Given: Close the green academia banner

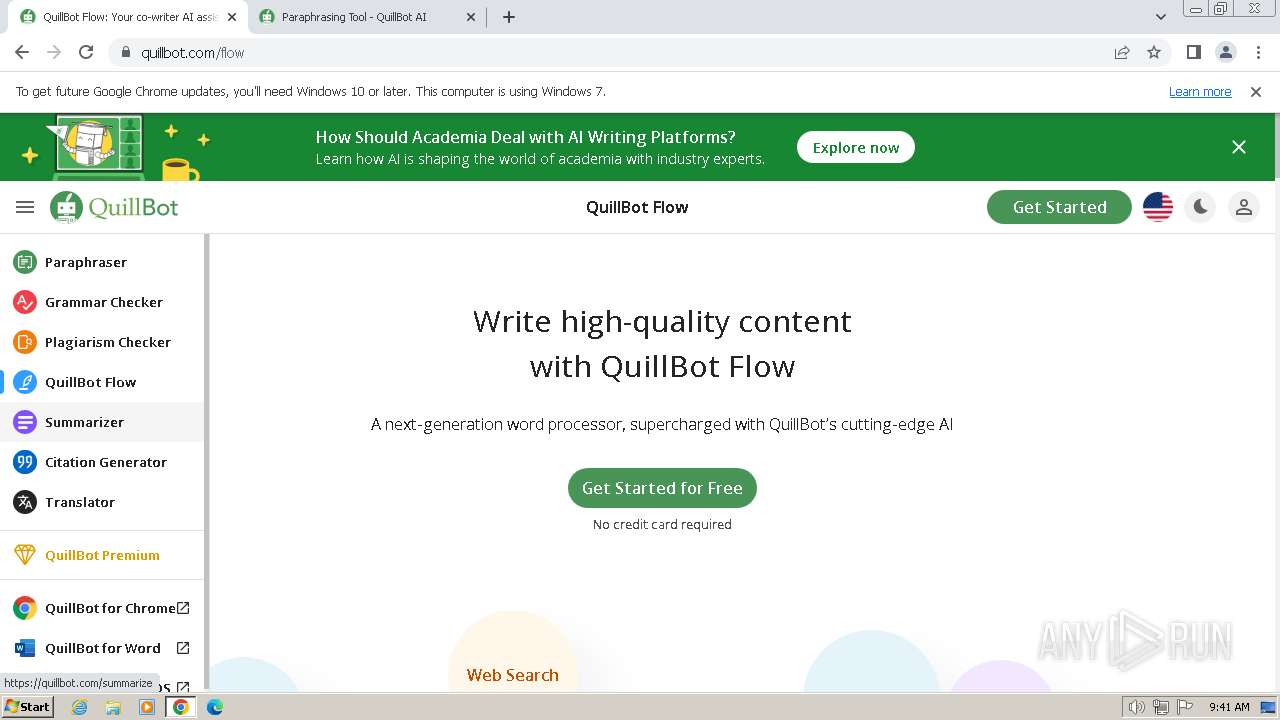Looking at the screenshot, I should point(1239,147).
